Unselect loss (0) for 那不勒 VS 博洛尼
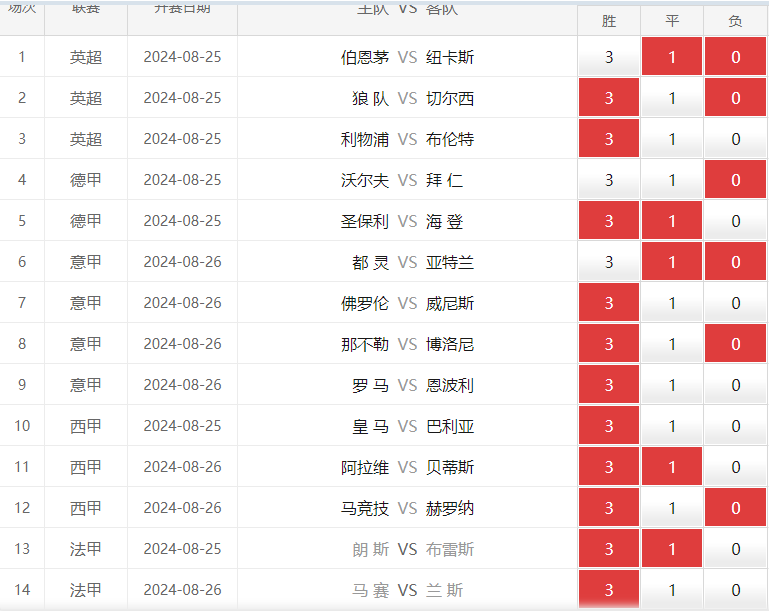Viewport: 769px width, 612px height. 735,344
